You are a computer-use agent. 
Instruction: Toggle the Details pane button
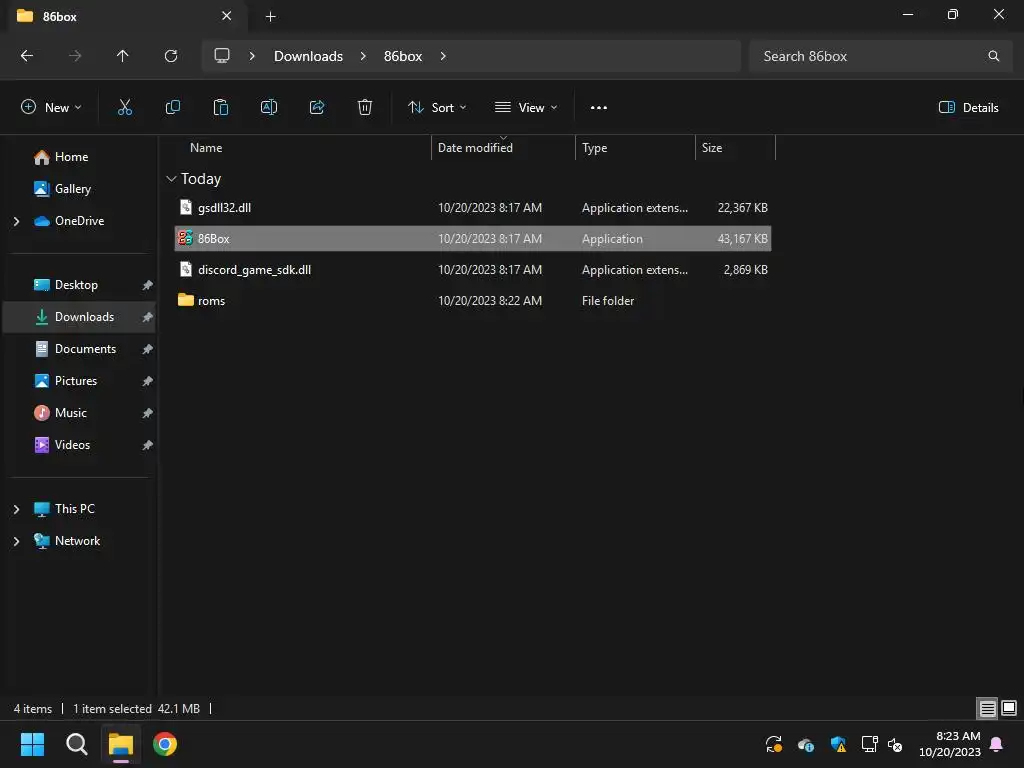coord(968,108)
